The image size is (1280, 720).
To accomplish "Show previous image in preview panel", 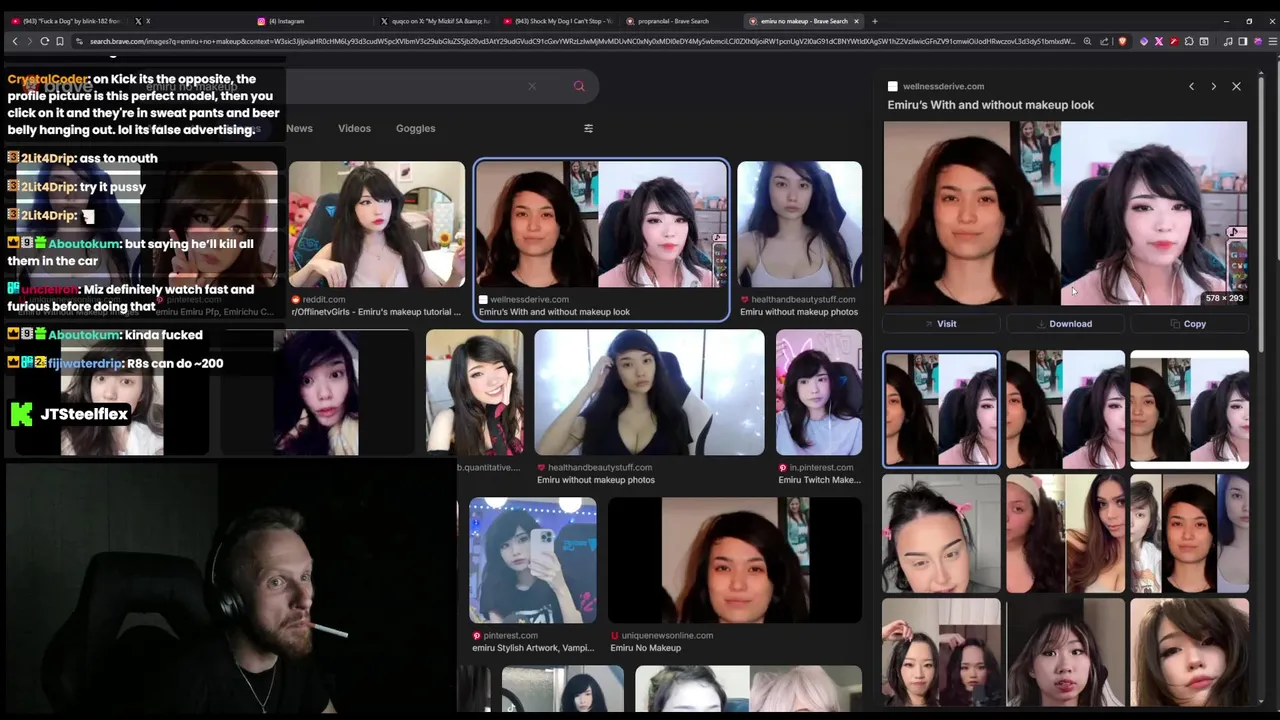I will pos(1191,87).
